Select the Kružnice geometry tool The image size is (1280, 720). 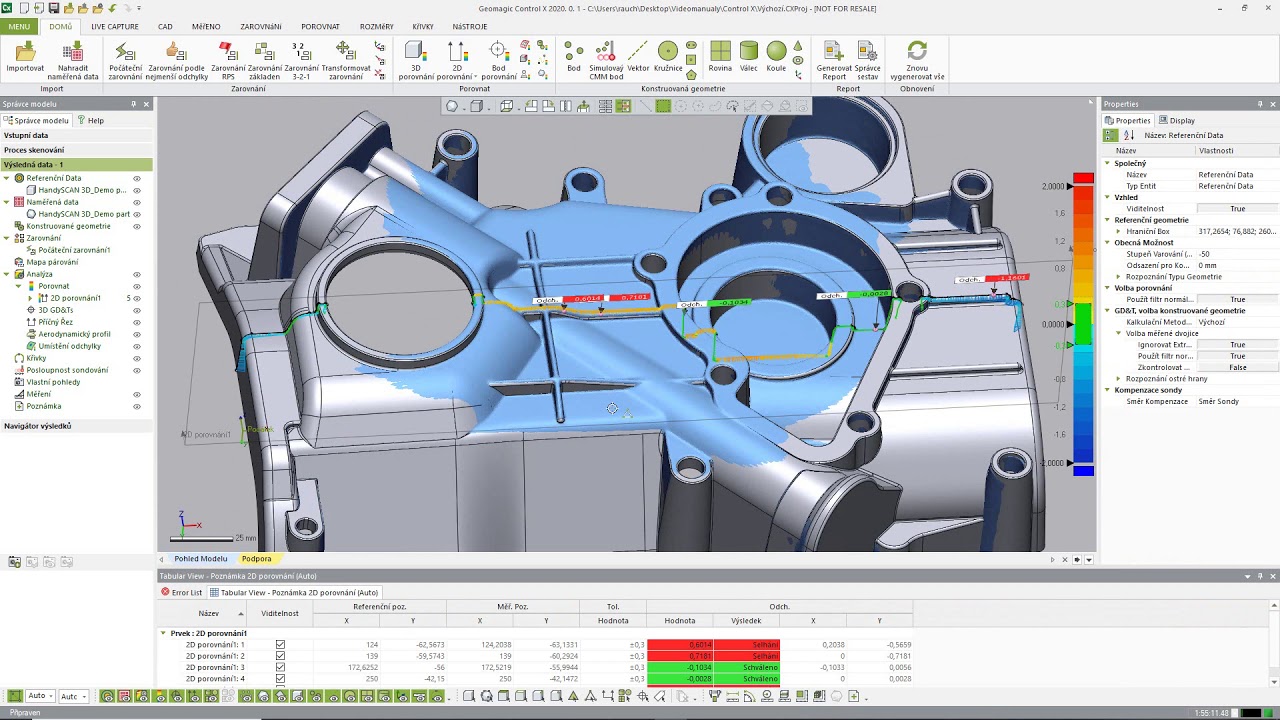coord(667,52)
